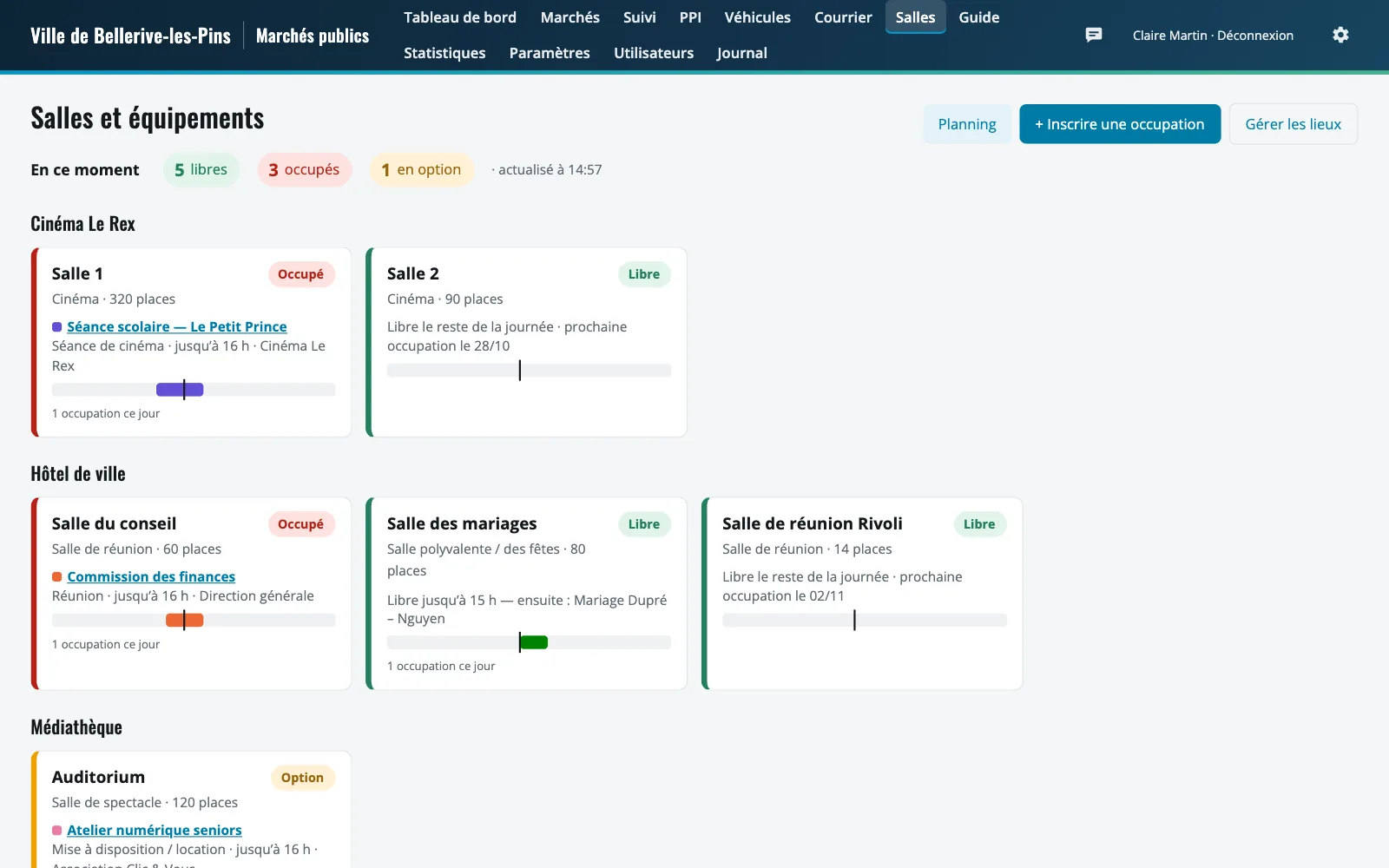The height and width of the screenshot is (868, 1389).
Task: Open Commission des finances link
Action: click(151, 577)
